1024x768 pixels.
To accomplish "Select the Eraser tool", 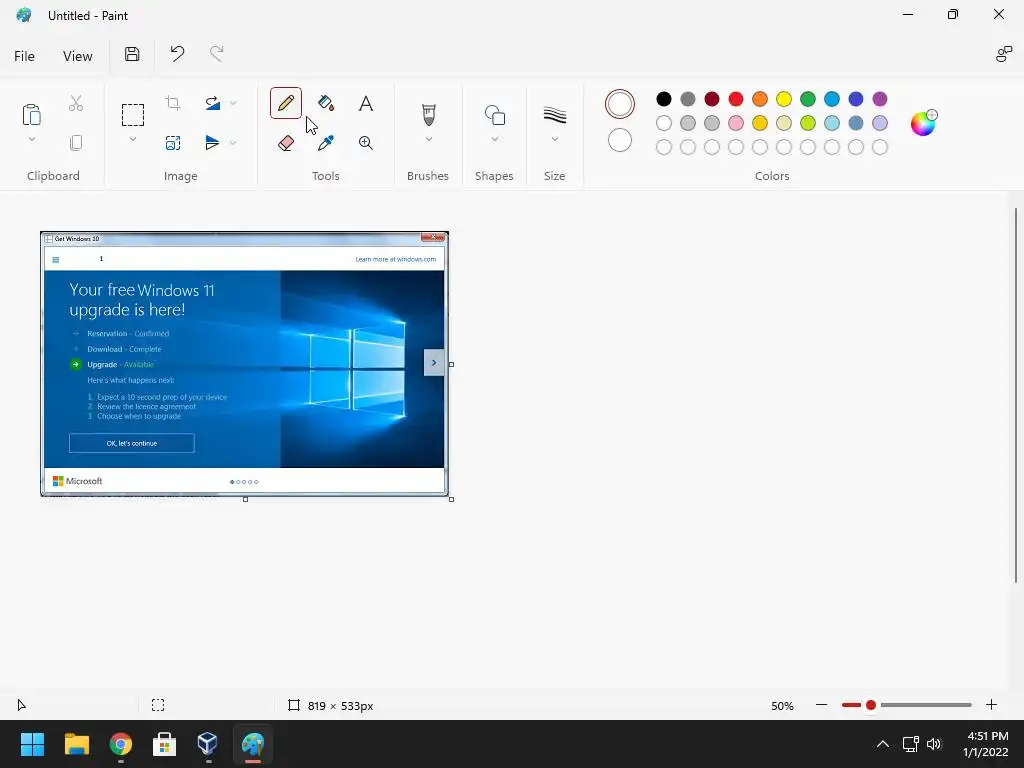I will [x=285, y=143].
